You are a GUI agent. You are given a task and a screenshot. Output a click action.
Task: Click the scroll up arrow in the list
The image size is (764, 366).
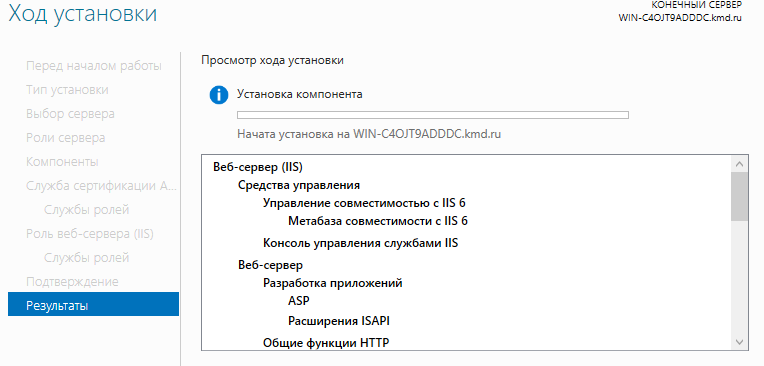(x=740, y=163)
